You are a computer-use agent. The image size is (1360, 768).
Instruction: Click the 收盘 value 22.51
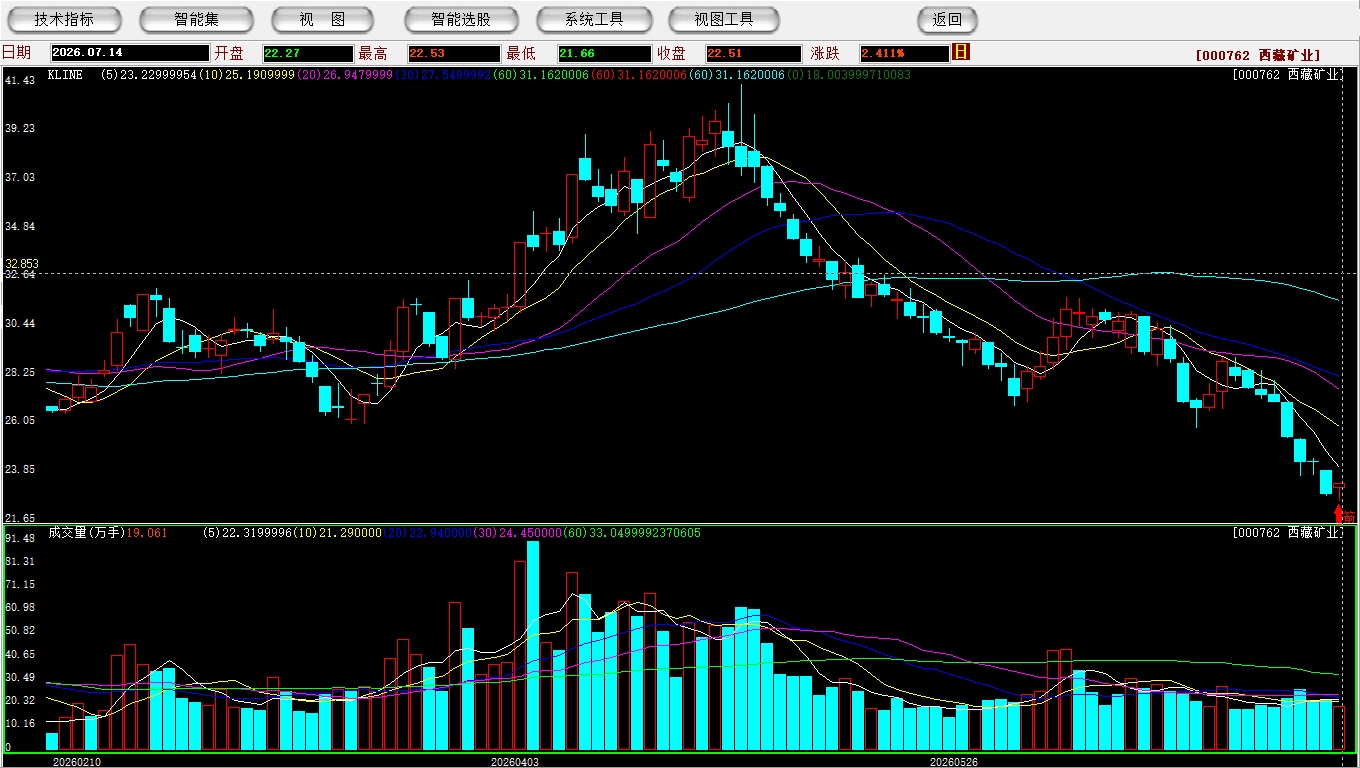click(x=753, y=53)
